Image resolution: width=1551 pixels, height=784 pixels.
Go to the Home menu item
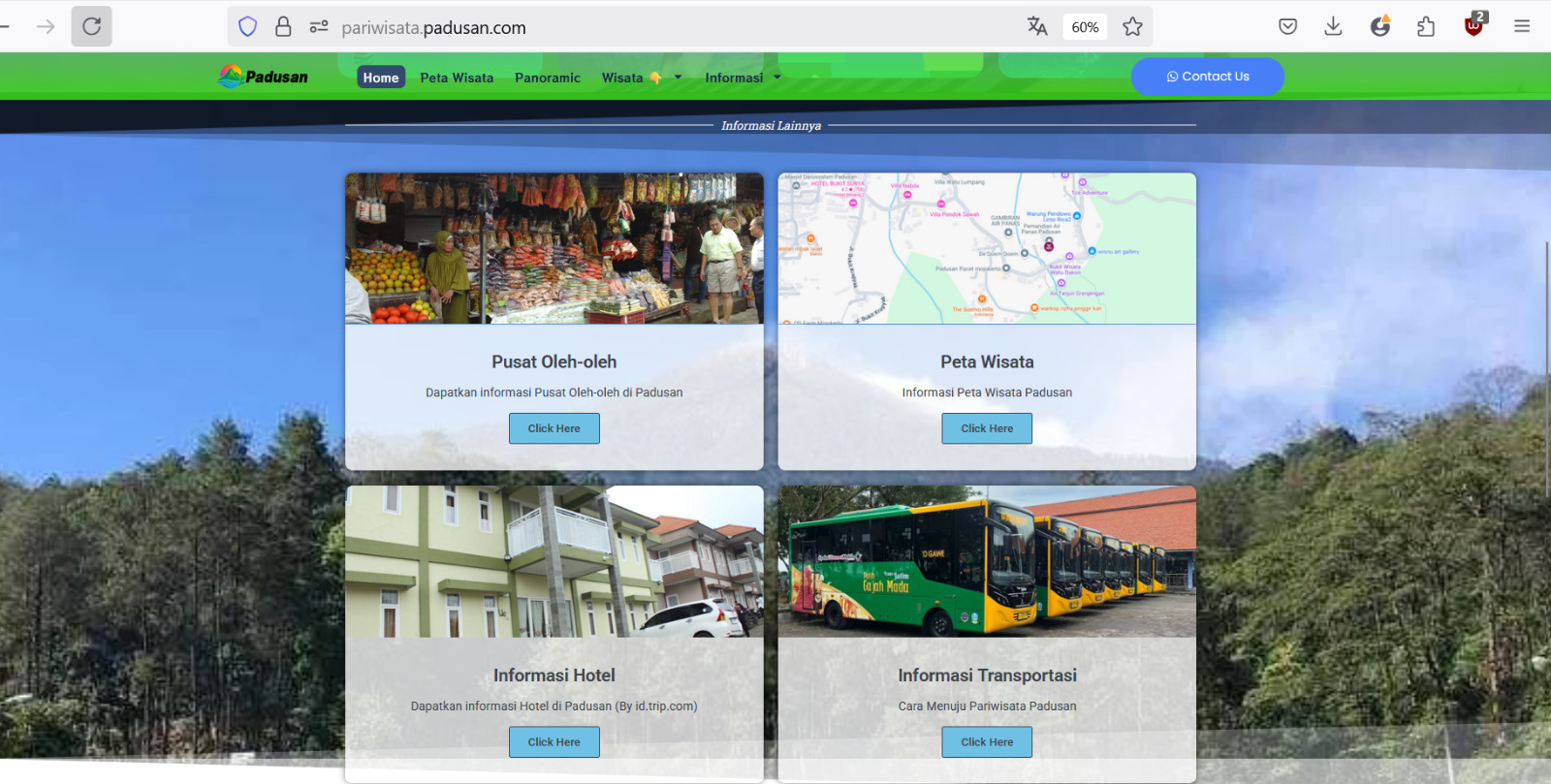[381, 78]
